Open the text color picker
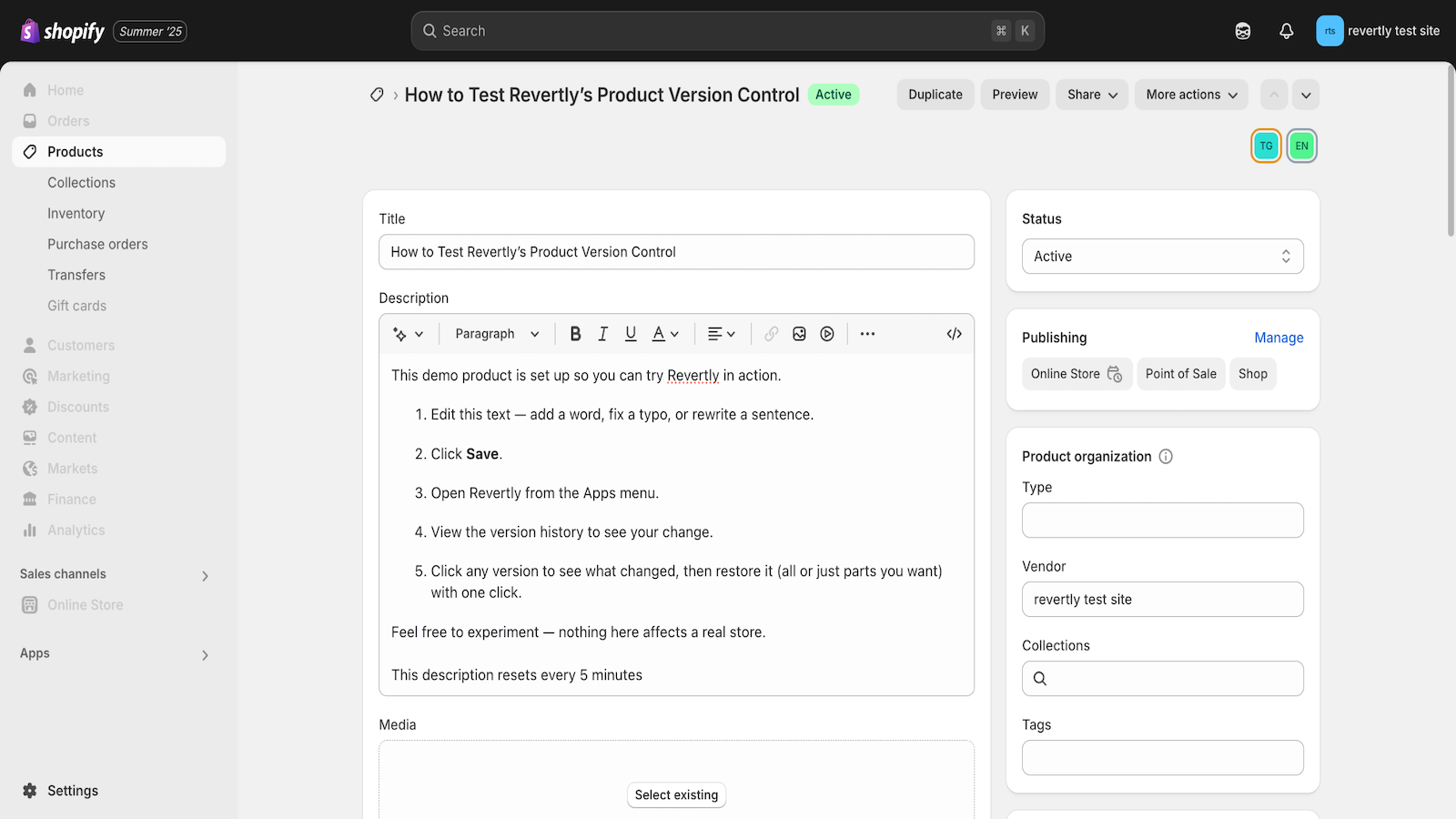Image resolution: width=1456 pixels, height=819 pixels. pos(663,333)
